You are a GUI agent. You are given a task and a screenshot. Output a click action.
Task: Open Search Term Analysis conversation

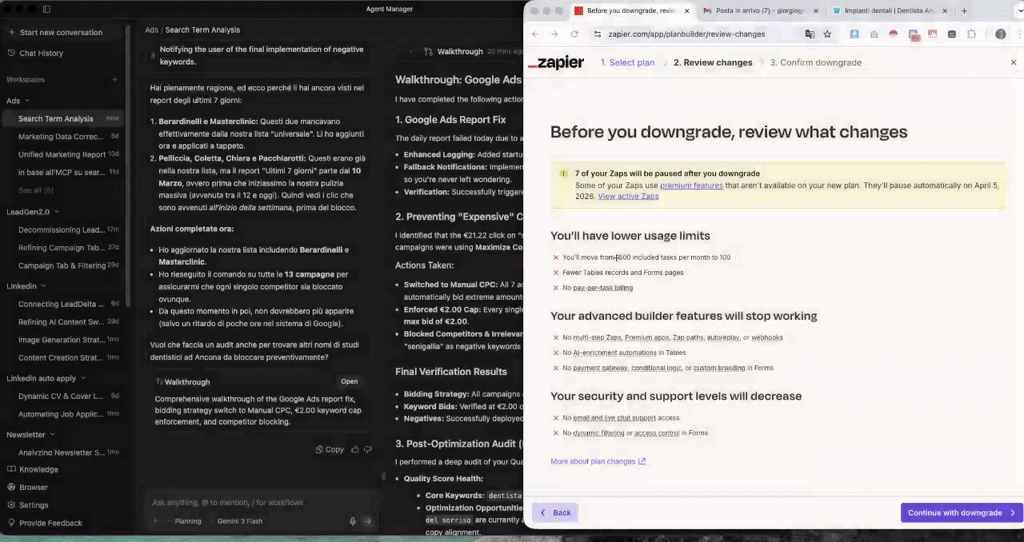tap(63, 119)
